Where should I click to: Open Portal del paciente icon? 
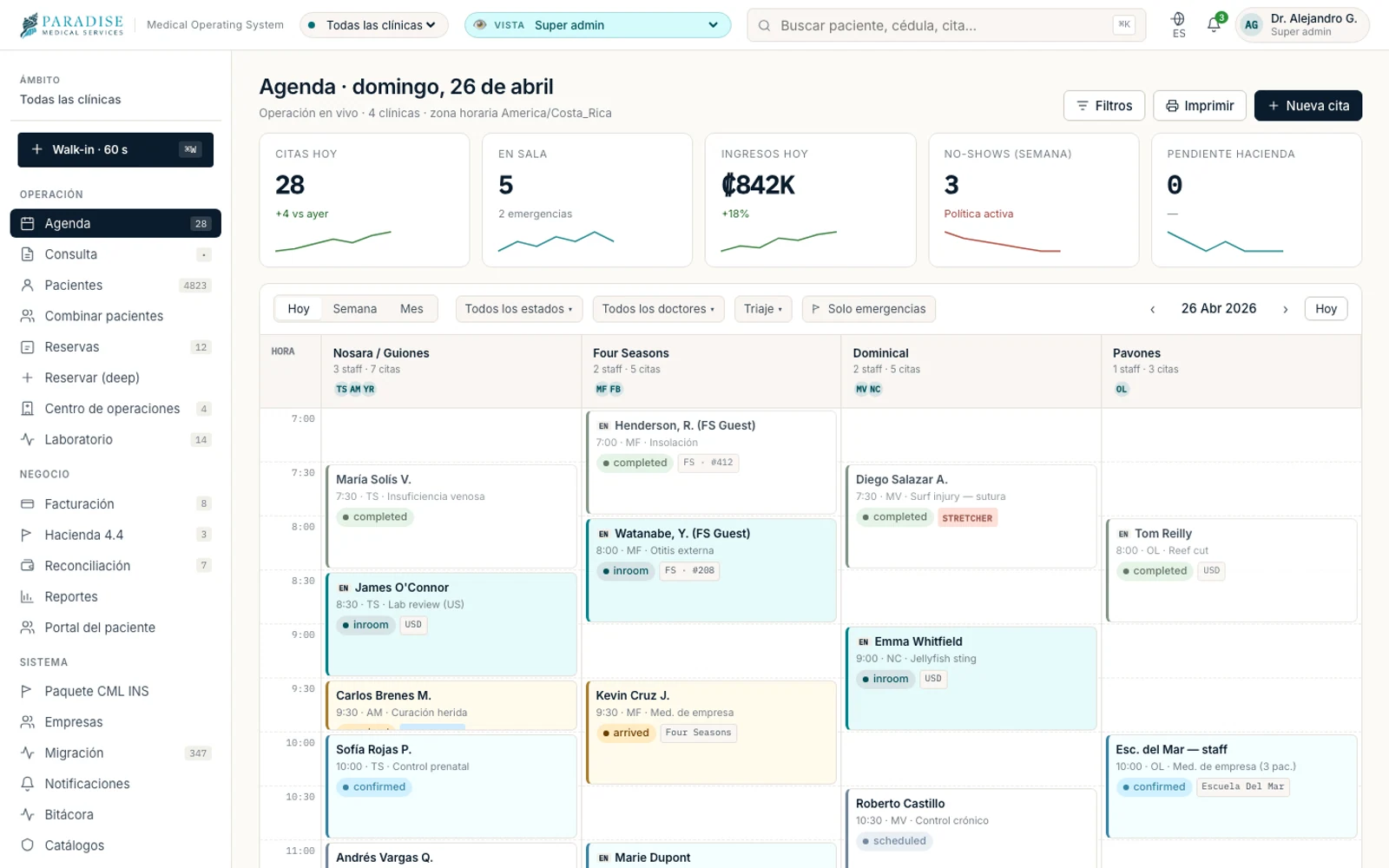27,628
